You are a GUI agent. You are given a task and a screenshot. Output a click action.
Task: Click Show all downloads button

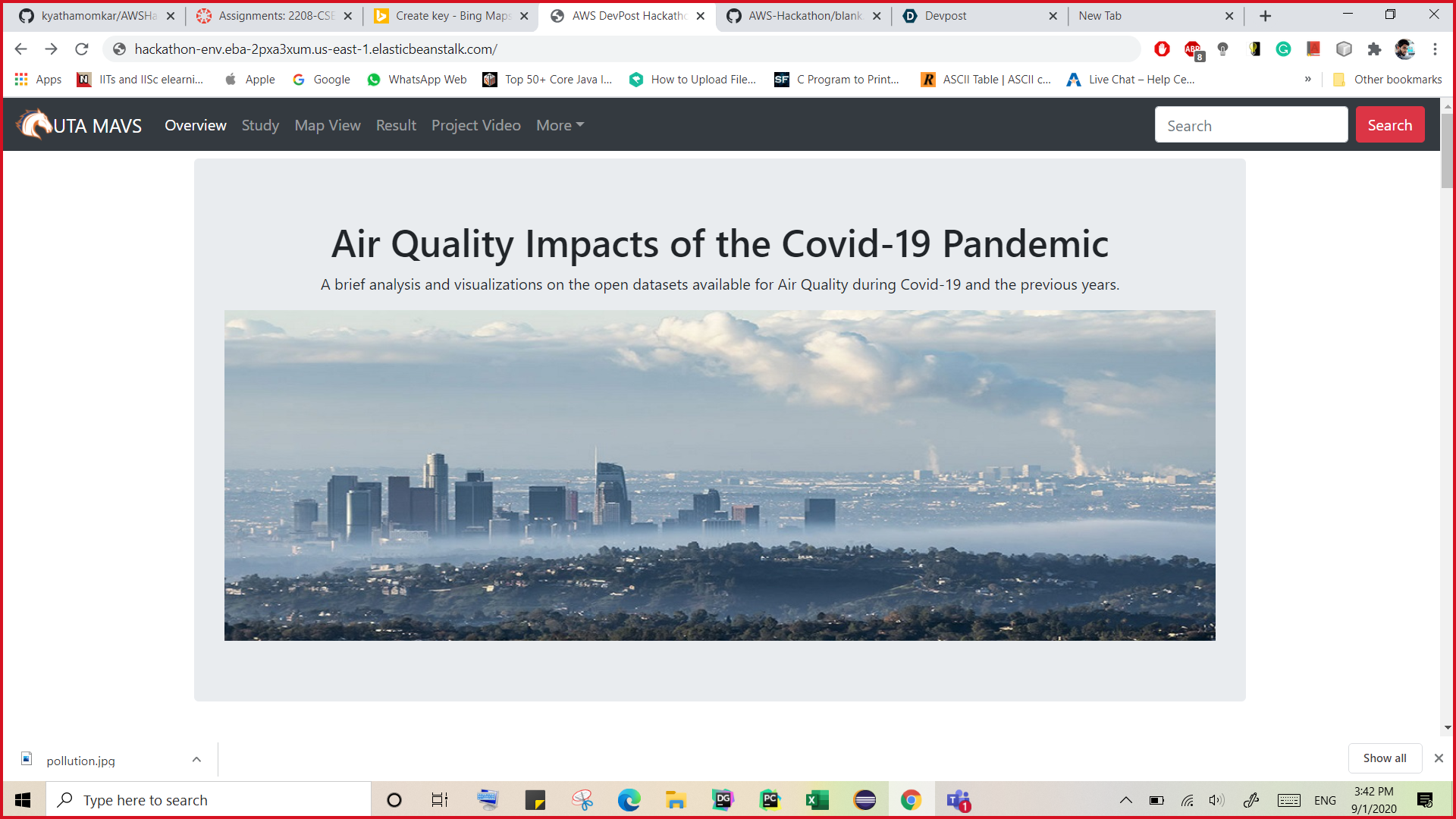[1384, 758]
